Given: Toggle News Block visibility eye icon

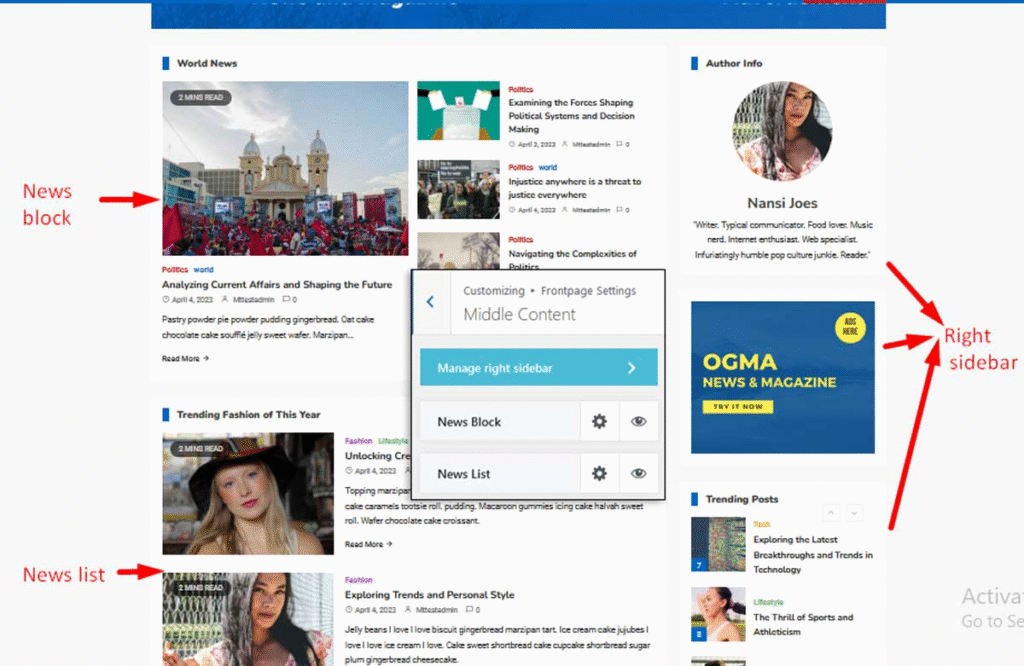Looking at the screenshot, I should [x=639, y=422].
